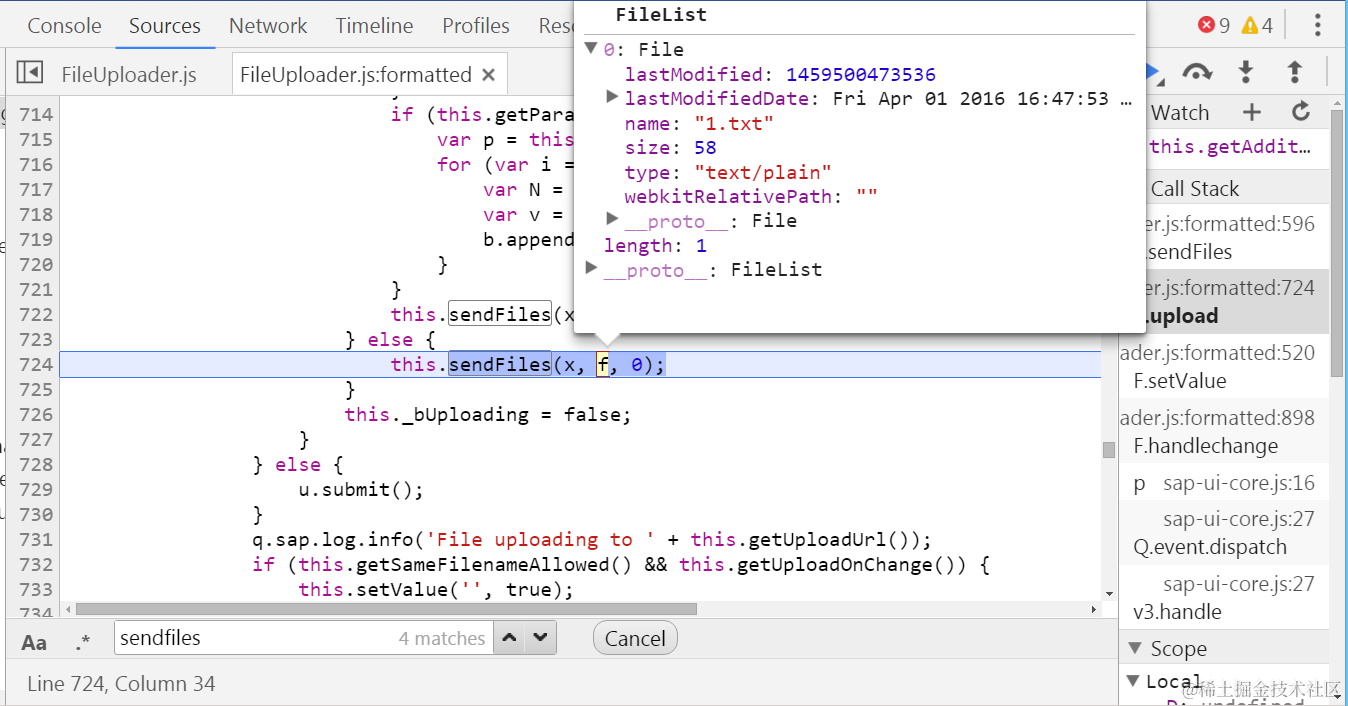Select the sendFiles call stack frame
Image resolution: width=1348 pixels, height=706 pixels.
click(1224, 238)
